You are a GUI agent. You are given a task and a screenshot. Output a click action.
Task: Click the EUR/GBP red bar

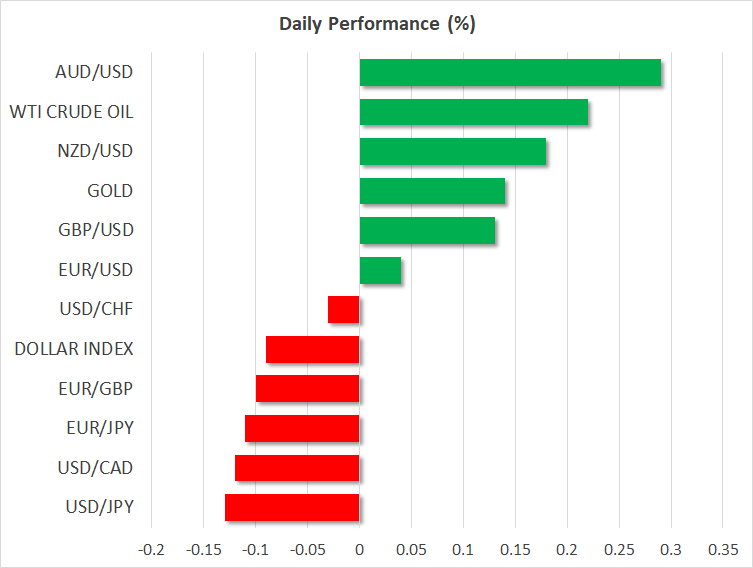(x=307, y=389)
